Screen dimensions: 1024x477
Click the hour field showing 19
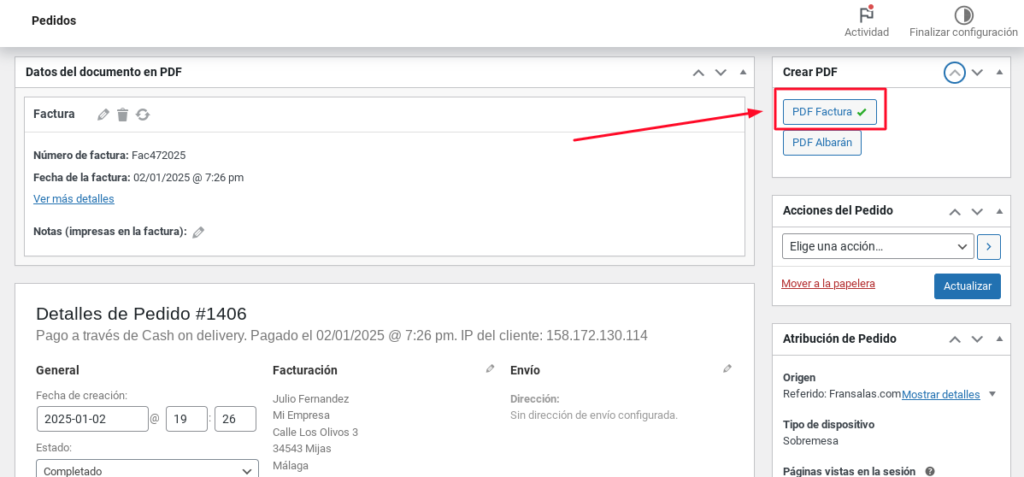click(x=187, y=419)
